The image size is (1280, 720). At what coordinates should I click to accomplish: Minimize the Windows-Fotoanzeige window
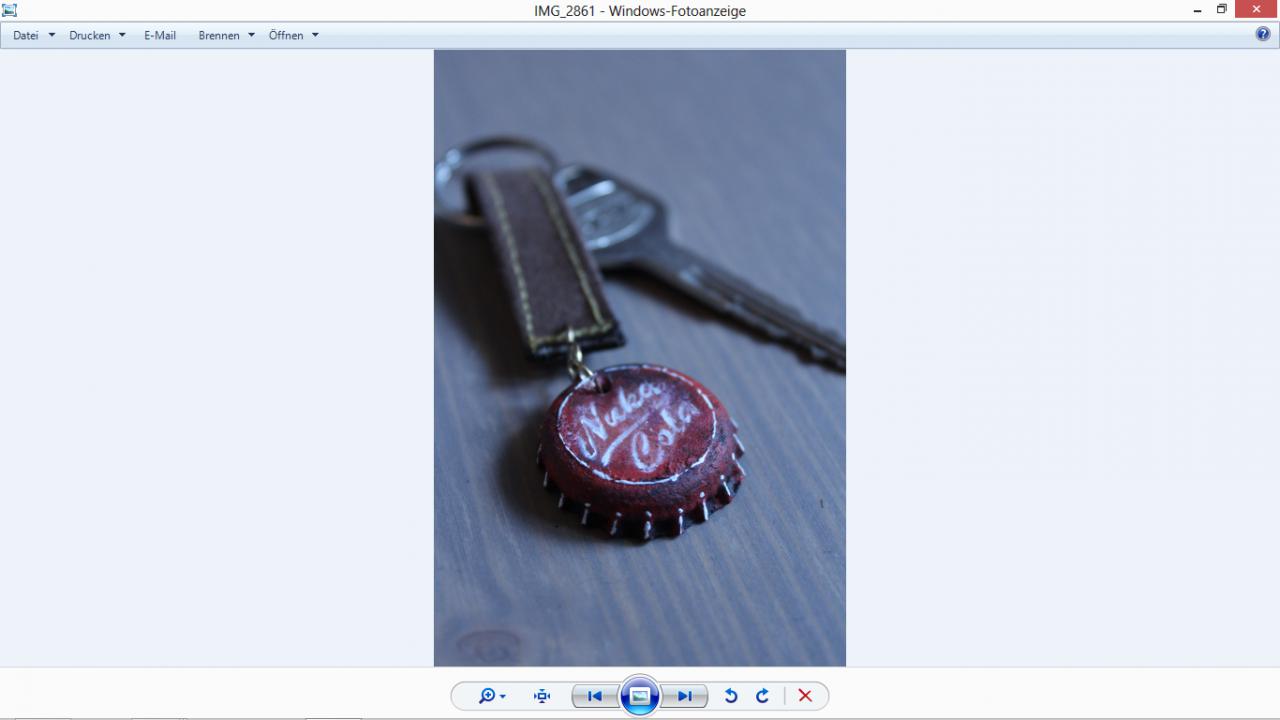click(1197, 10)
